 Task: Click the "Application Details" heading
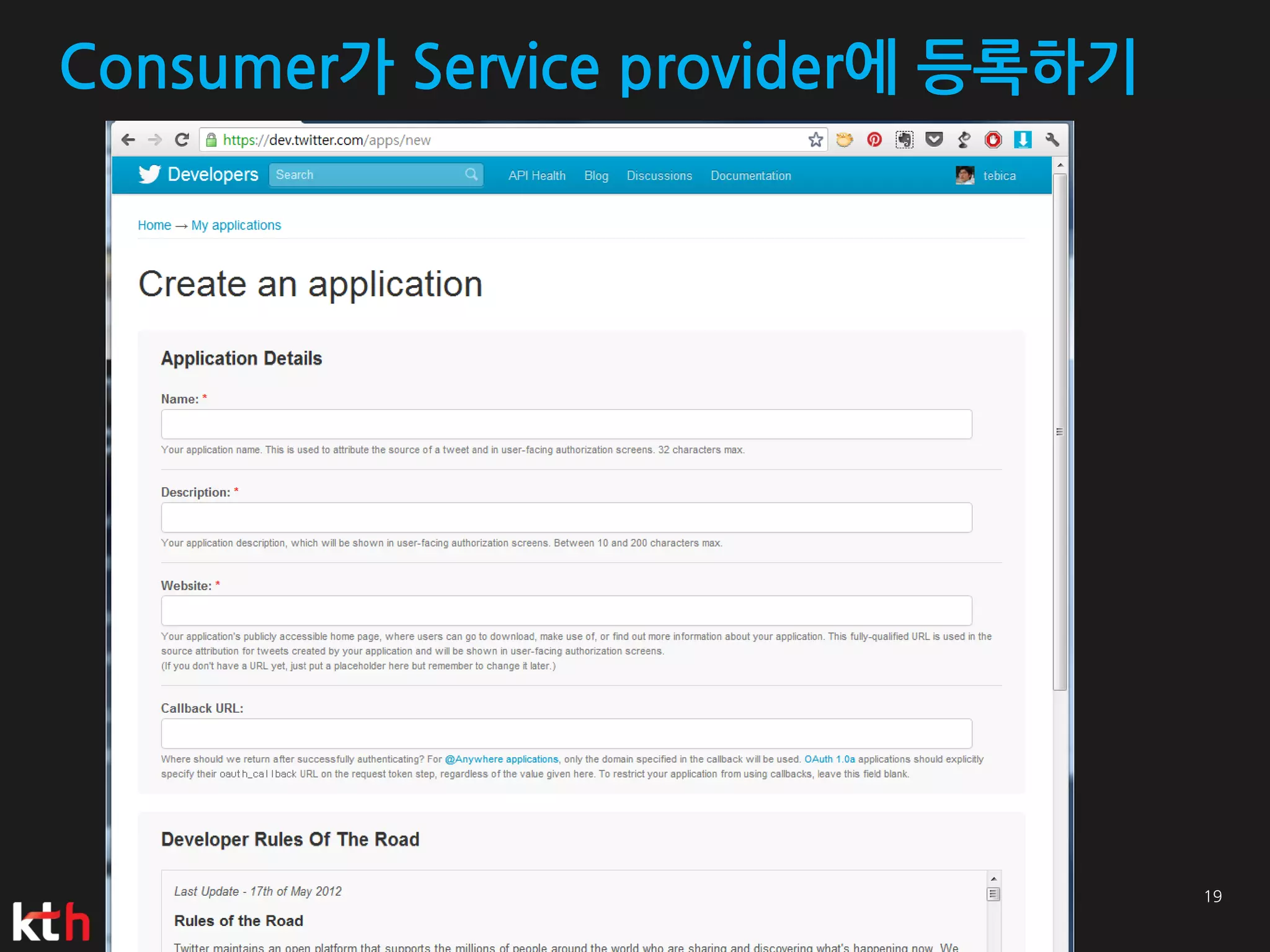point(242,359)
